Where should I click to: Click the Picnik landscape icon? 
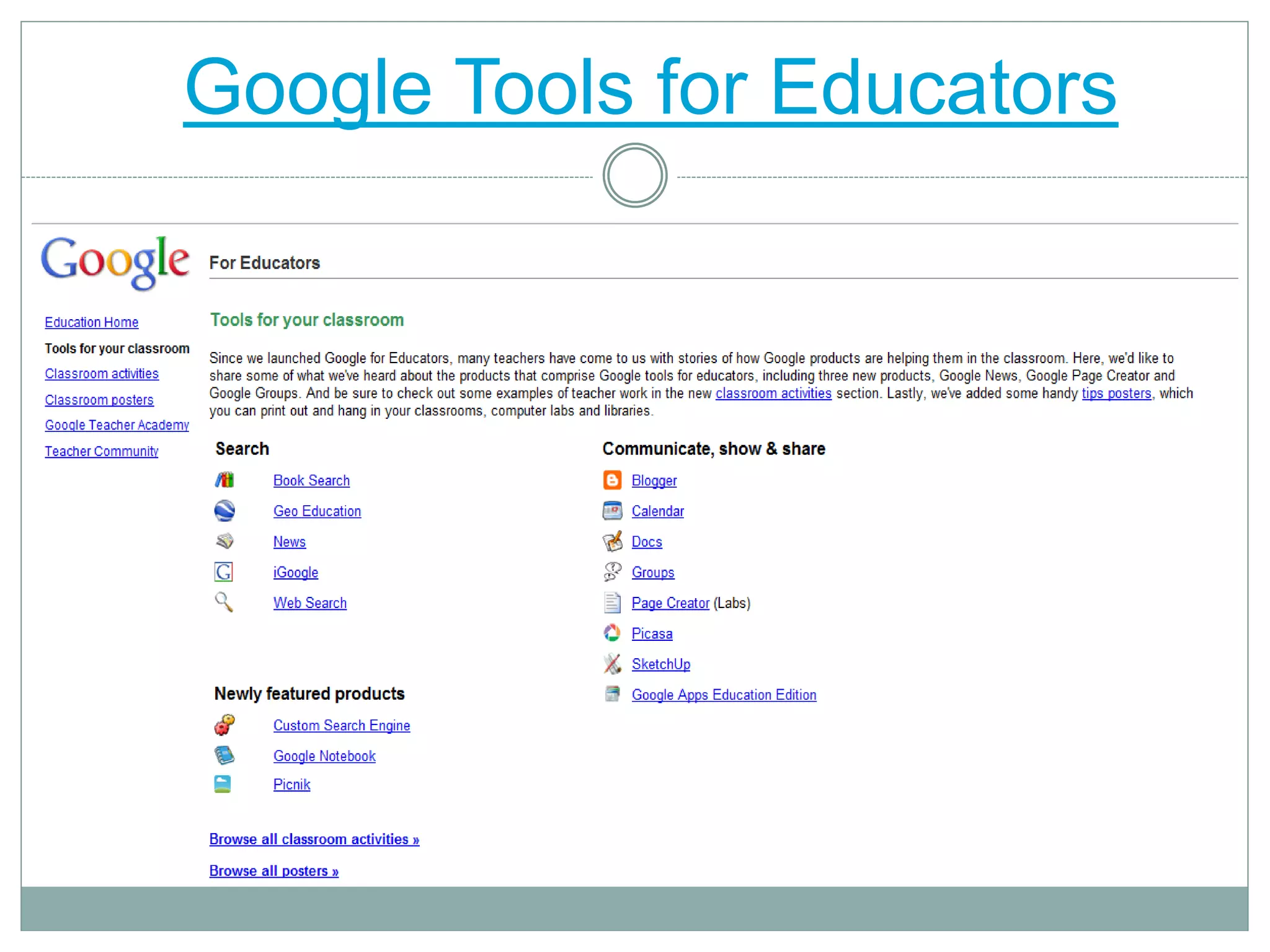223,784
